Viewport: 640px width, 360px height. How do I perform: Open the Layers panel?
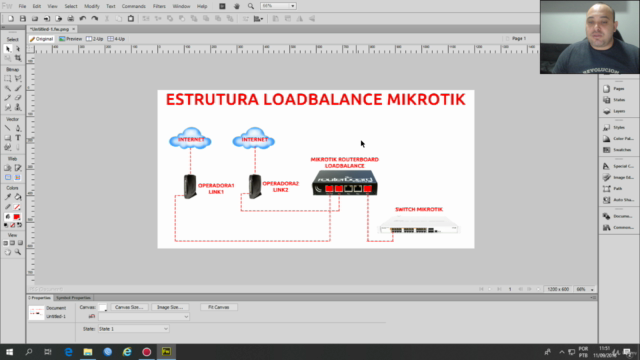click(x=619, y=111)
